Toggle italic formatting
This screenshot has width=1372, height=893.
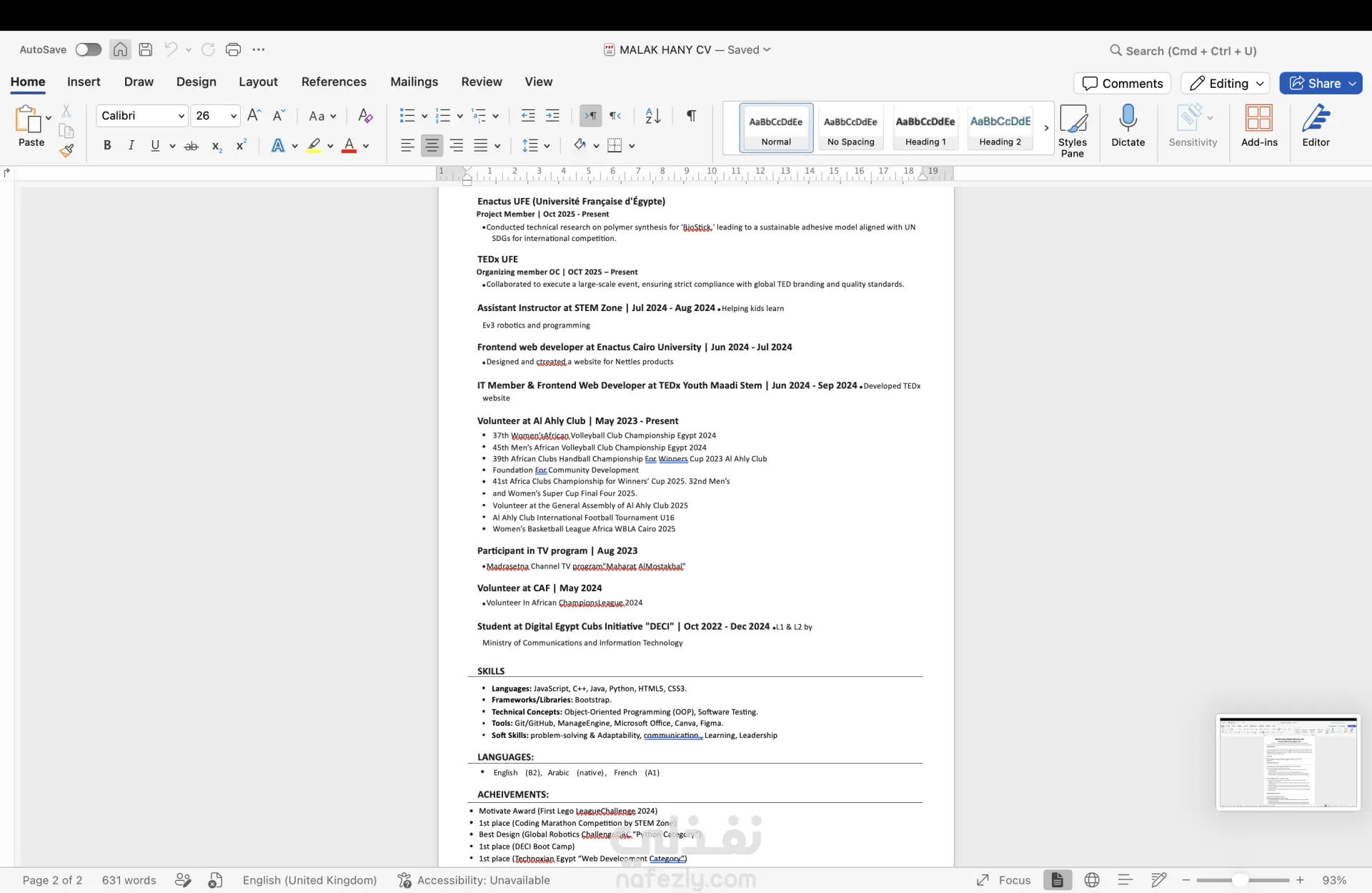pos(131,145)
